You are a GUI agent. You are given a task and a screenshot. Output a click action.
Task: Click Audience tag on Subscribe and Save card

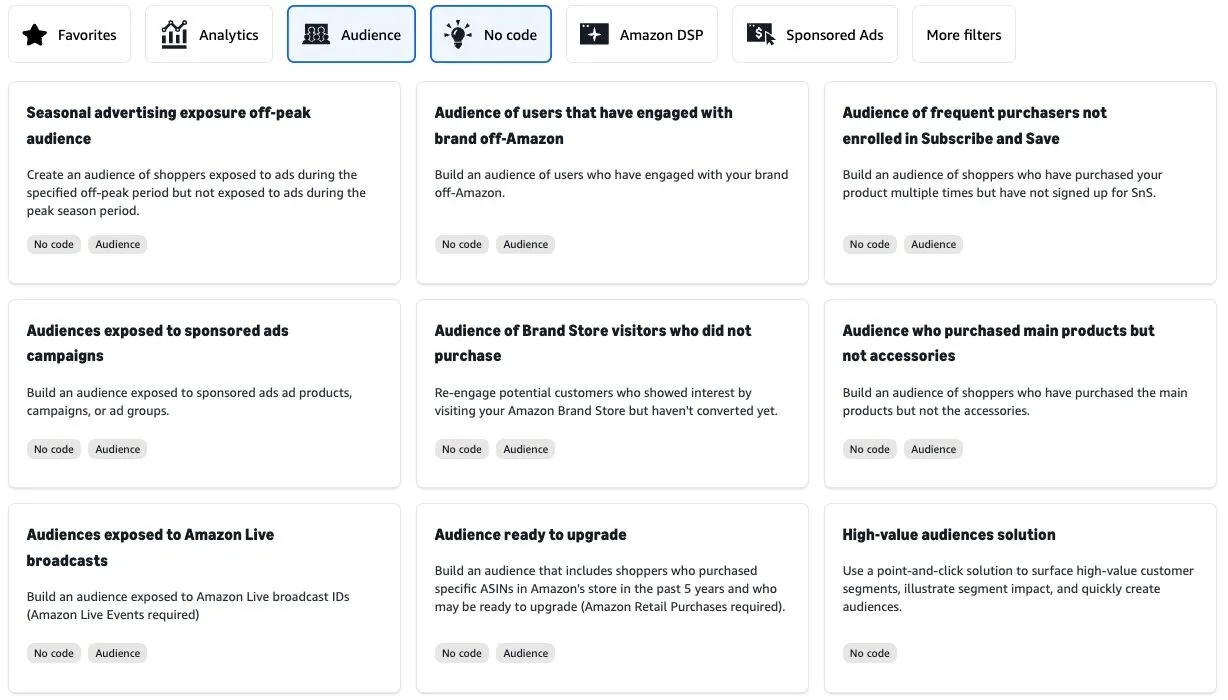934,244
